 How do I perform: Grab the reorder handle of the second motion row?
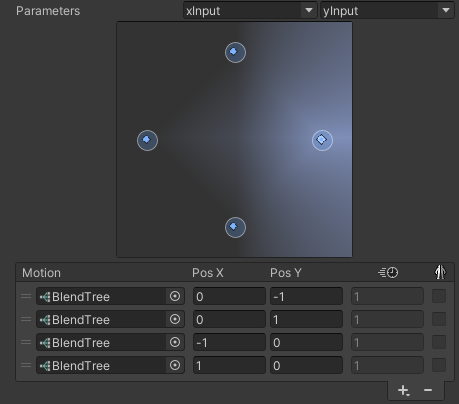coord(26,319)
